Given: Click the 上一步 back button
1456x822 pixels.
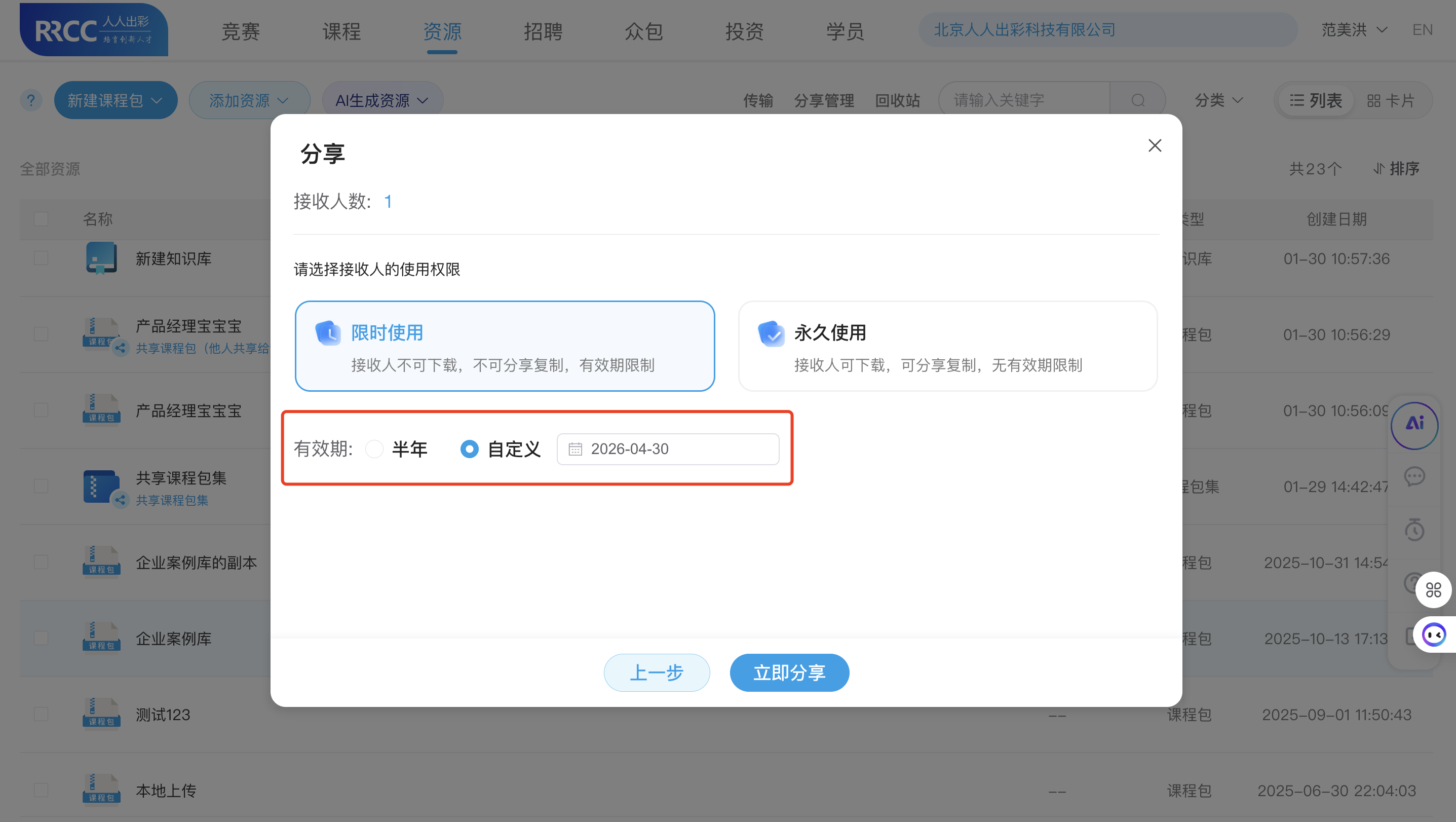Looking at the screenshot, I should pos(656,672).
